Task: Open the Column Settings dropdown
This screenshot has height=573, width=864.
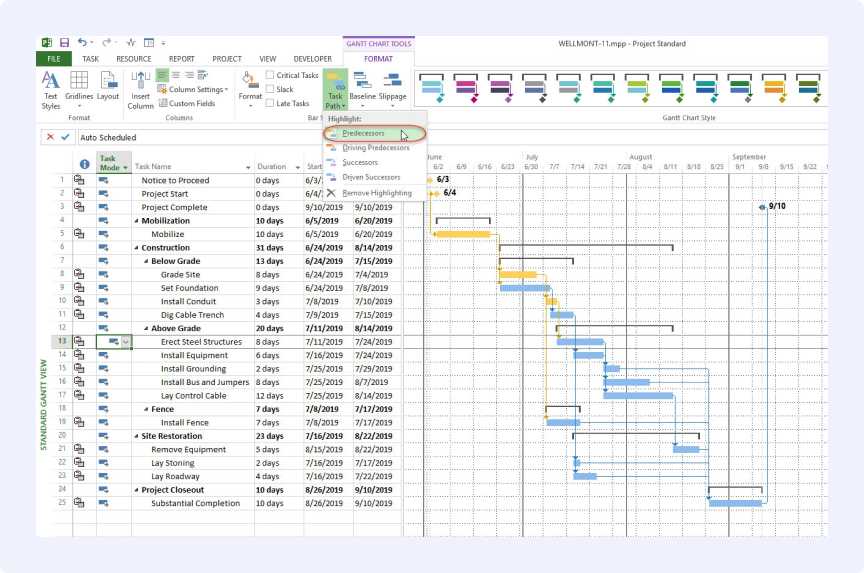Action: [x=197, y=89]
